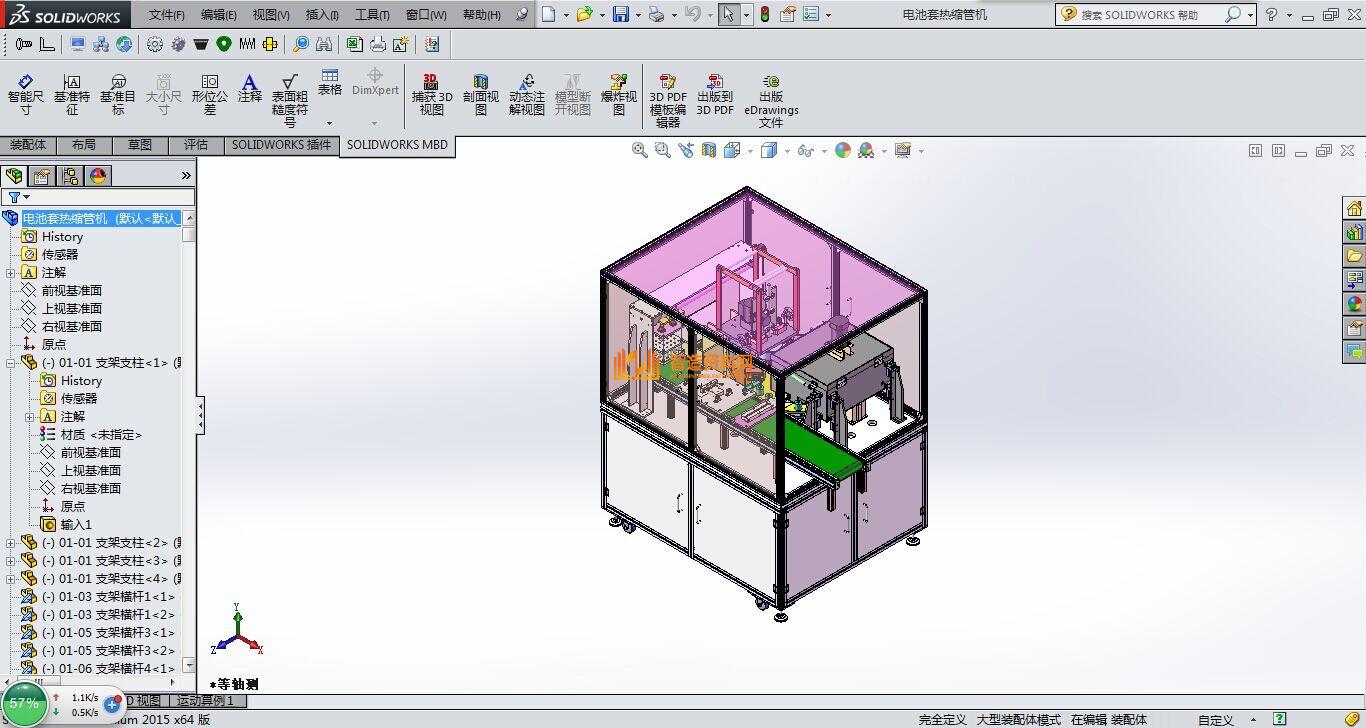Viewport: 1366px width, 728px height.
Task: Switch to the 评估 tab
Action: [x=195, y=145]
